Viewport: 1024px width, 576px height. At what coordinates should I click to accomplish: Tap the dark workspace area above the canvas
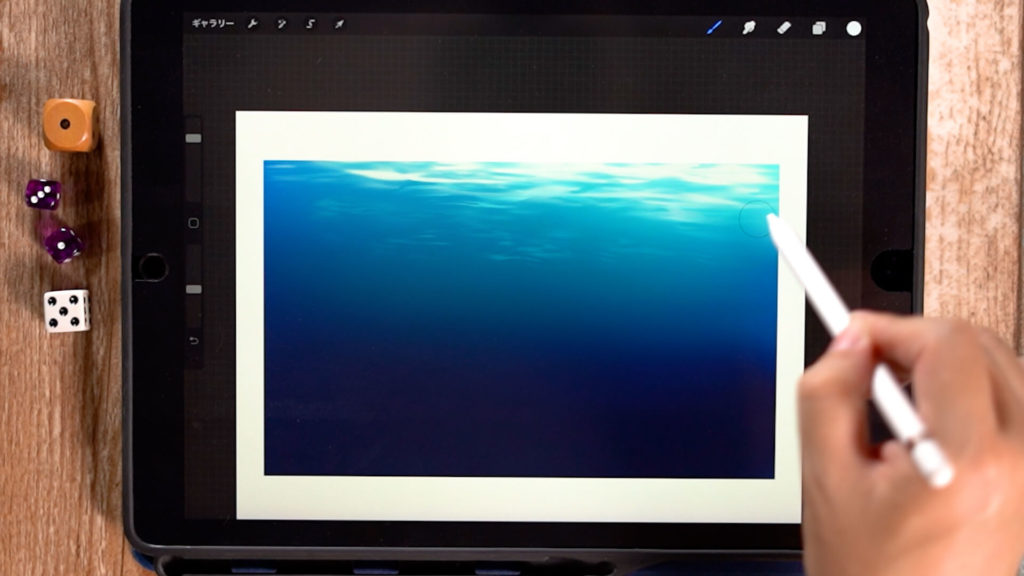pos(520,75)
